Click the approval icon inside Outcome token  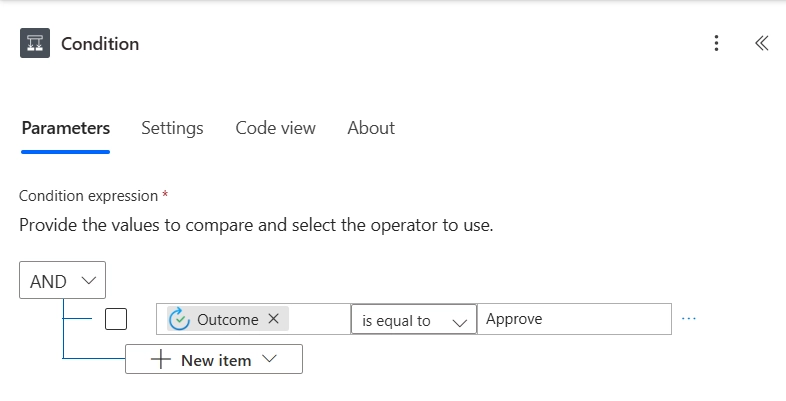[180, 319]
